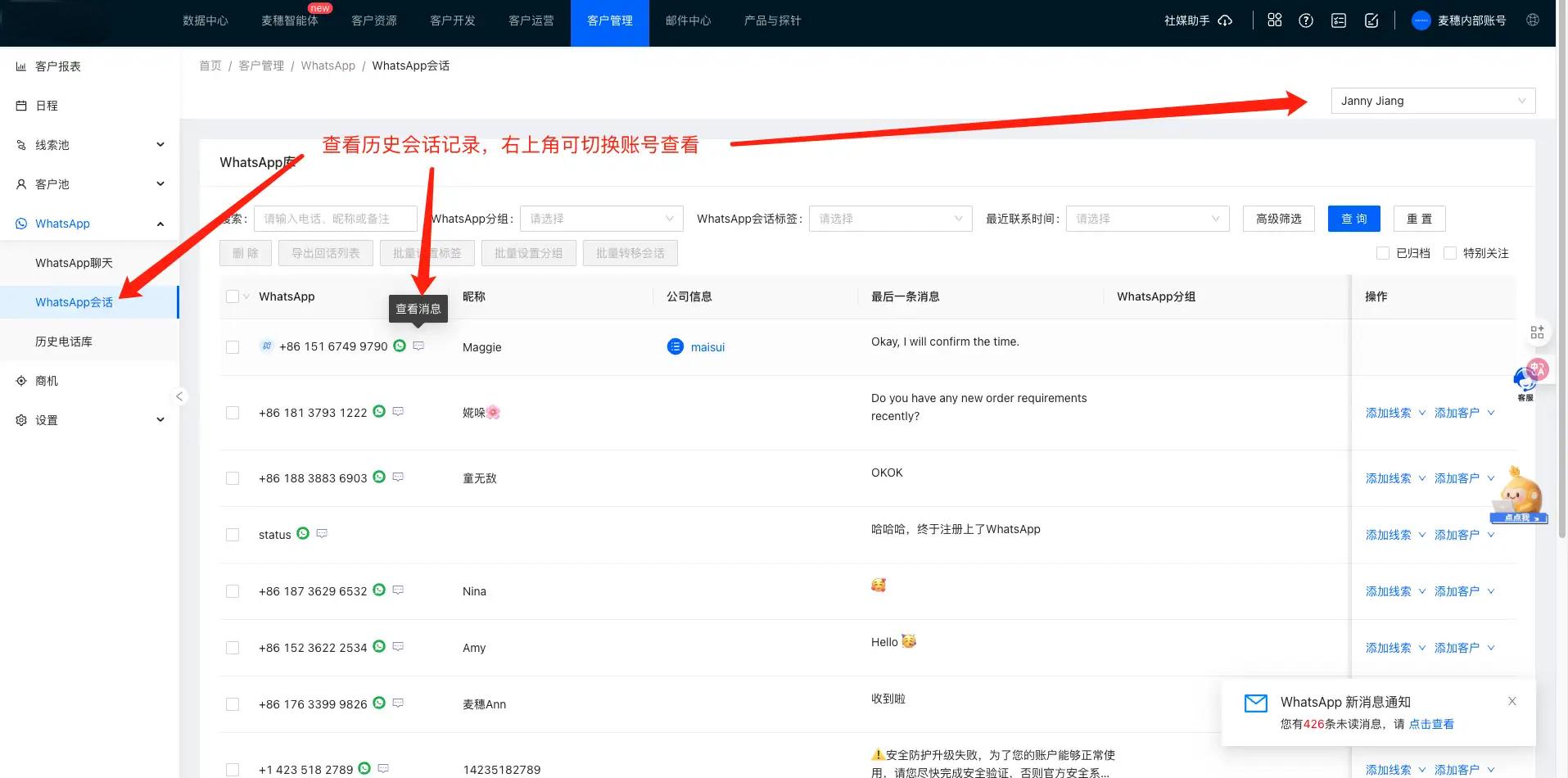
Task: Open view message icon for Maggie's number
Action: (x=418, y=346)
